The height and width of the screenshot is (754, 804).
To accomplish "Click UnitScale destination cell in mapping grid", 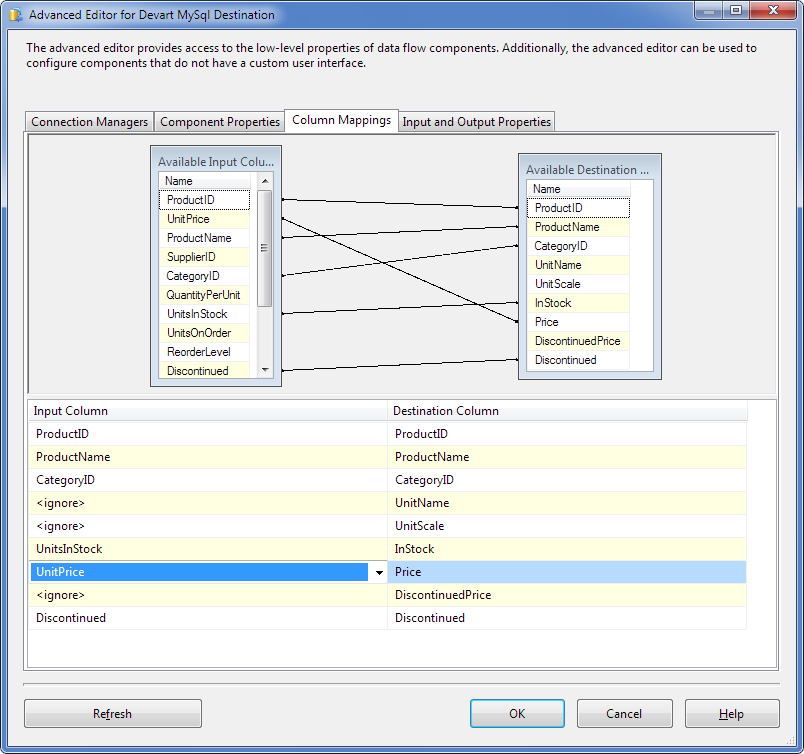I will (567, 526).
